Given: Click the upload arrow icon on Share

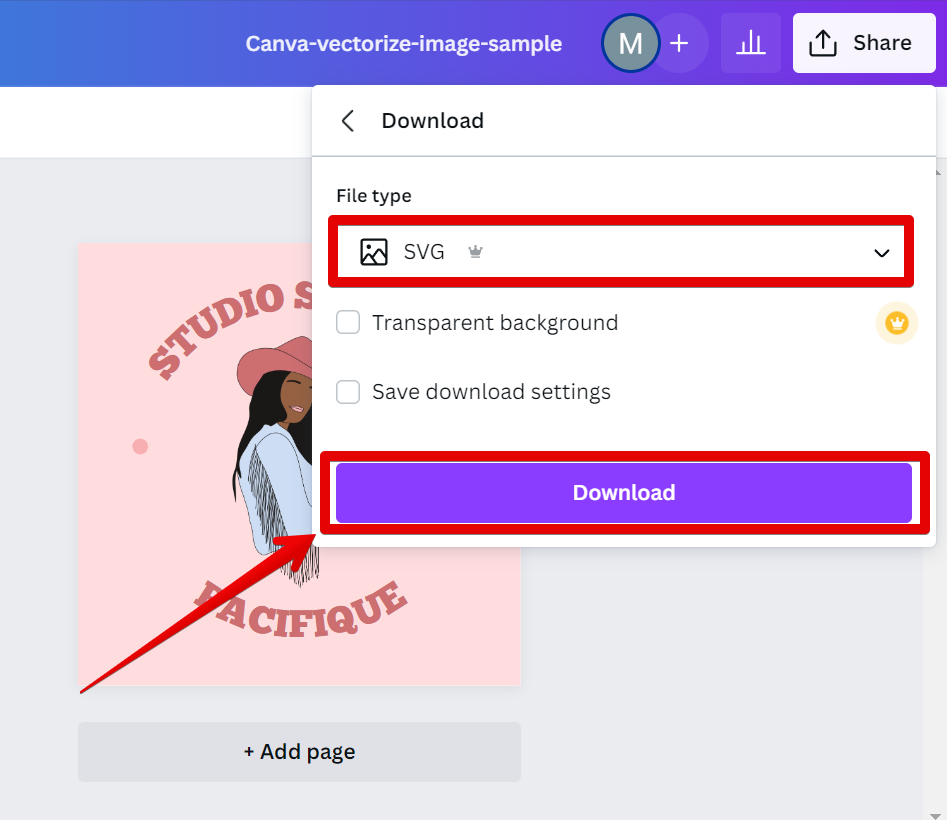Looking at the screenshot, I should pos(822,43).
